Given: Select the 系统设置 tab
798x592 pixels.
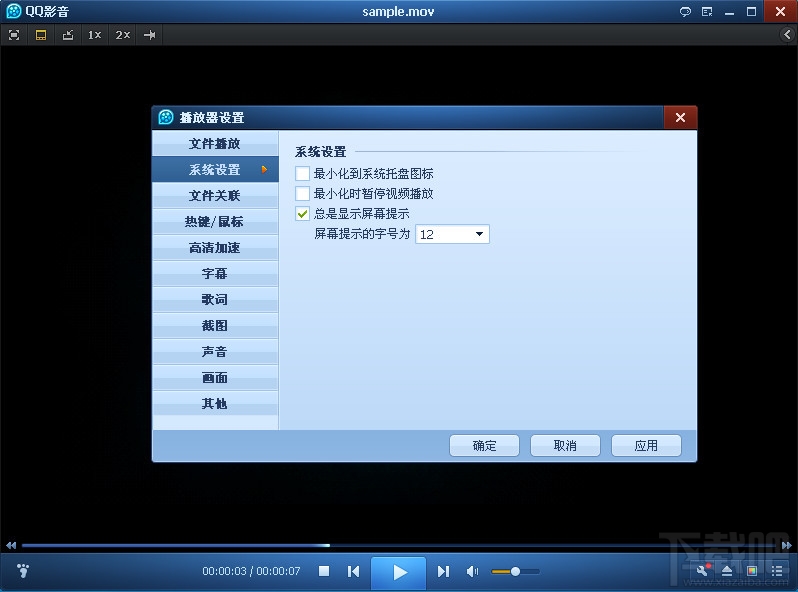Looking at the screenshot, I should point(215,170).
